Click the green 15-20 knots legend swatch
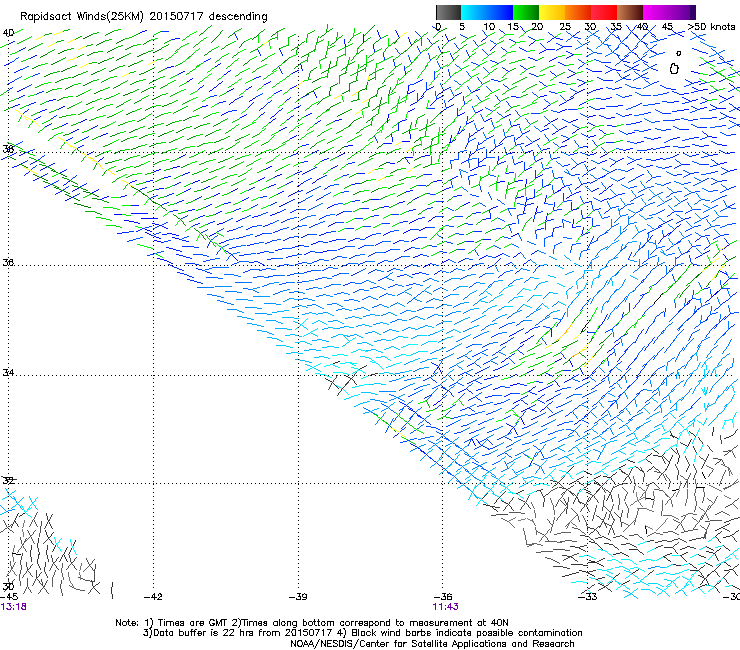The height and width of the screenshot is (650, 740). 526,12
